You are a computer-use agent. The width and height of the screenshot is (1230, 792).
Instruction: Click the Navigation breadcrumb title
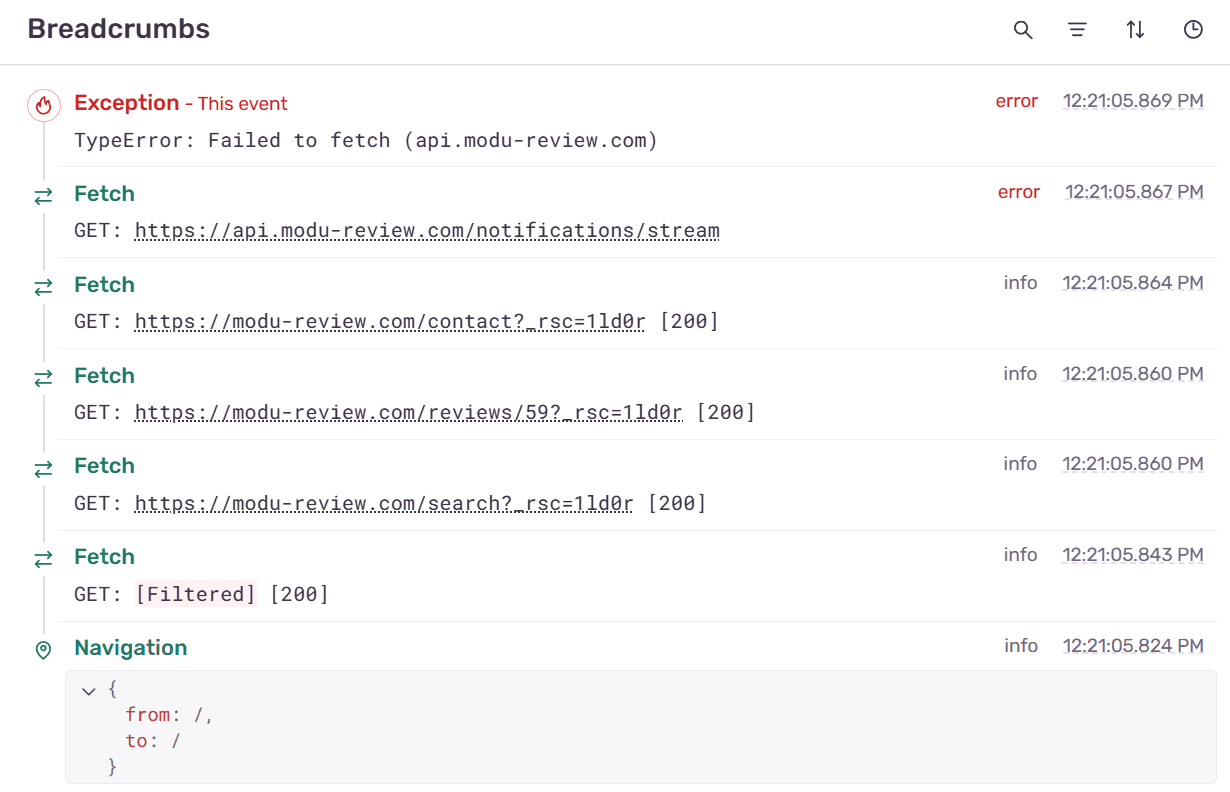(130, 648)
